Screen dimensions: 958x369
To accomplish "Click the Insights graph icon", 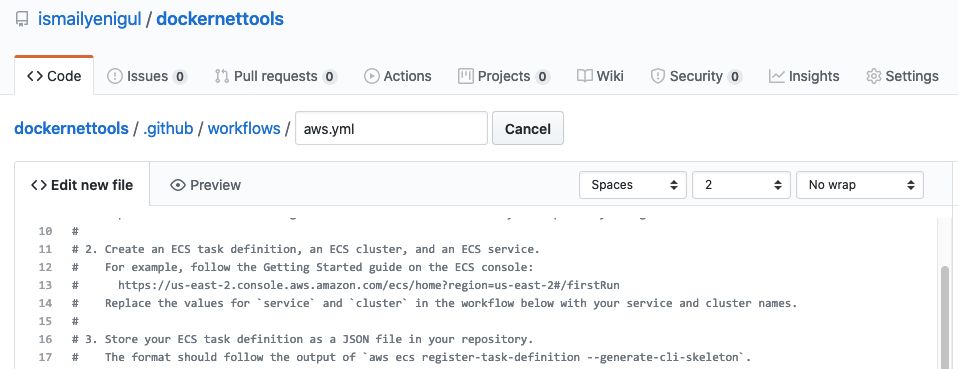I will point(777,76).
